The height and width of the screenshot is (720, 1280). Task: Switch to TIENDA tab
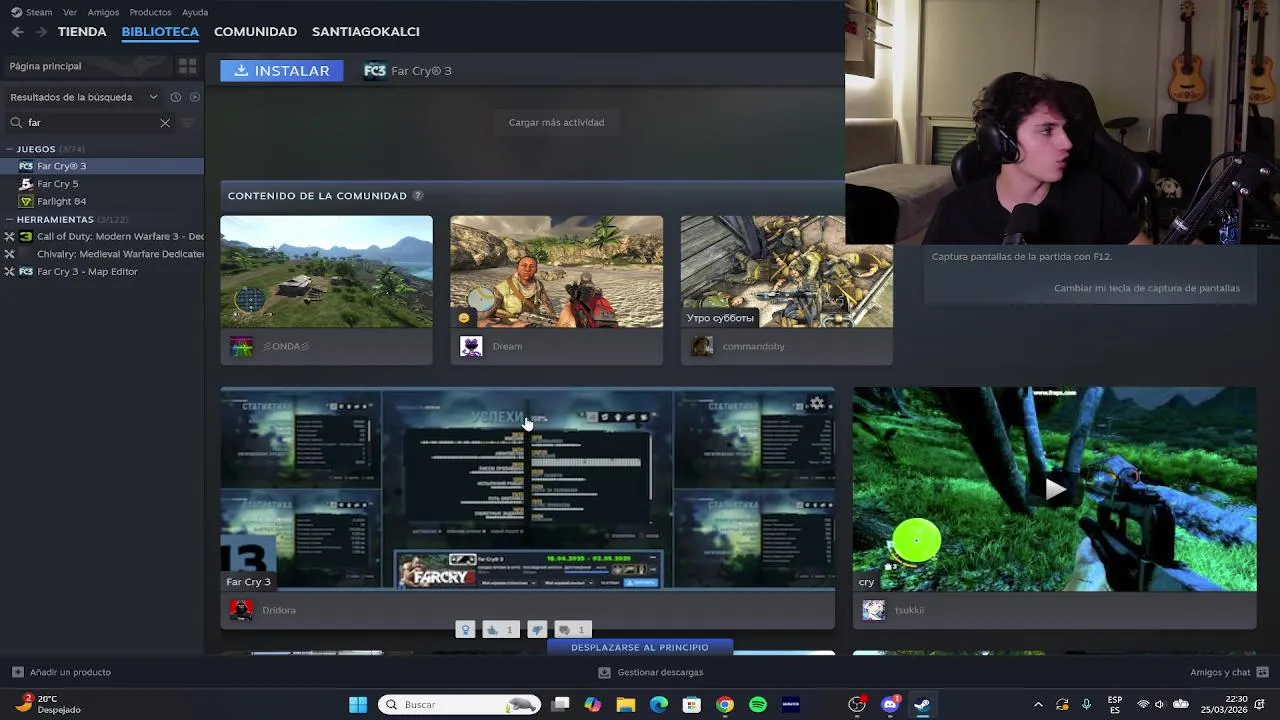click(82, 32)
